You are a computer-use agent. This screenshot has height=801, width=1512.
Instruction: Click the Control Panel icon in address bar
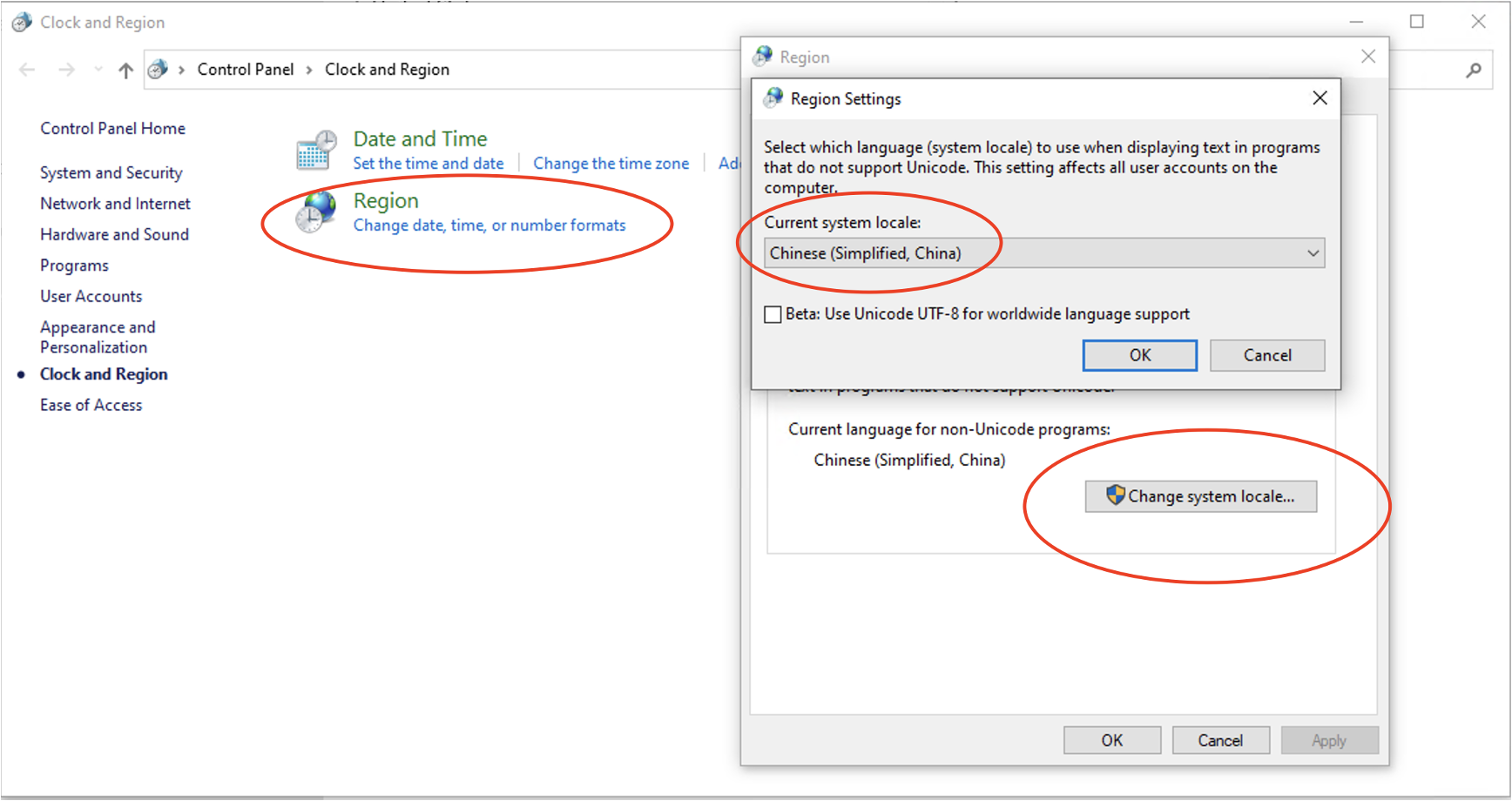point(158,70)
